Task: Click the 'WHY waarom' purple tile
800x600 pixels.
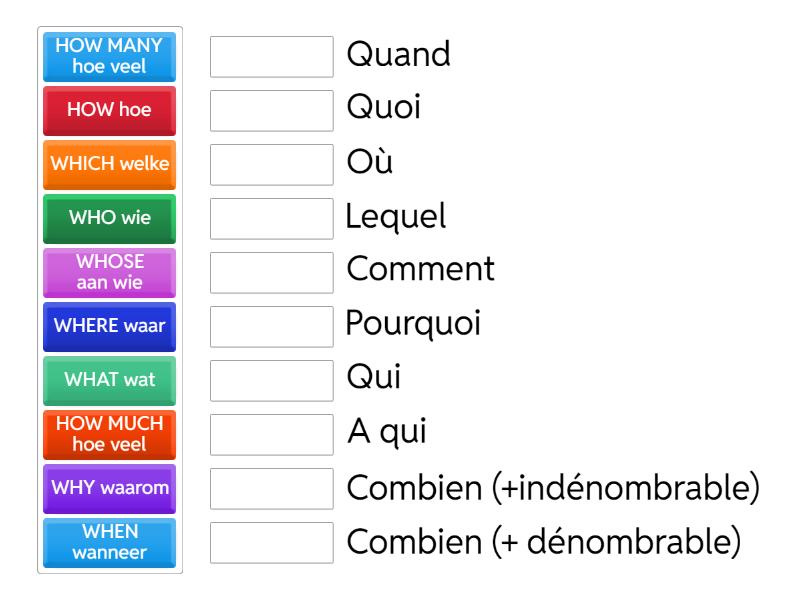Action: click(109, 488)
